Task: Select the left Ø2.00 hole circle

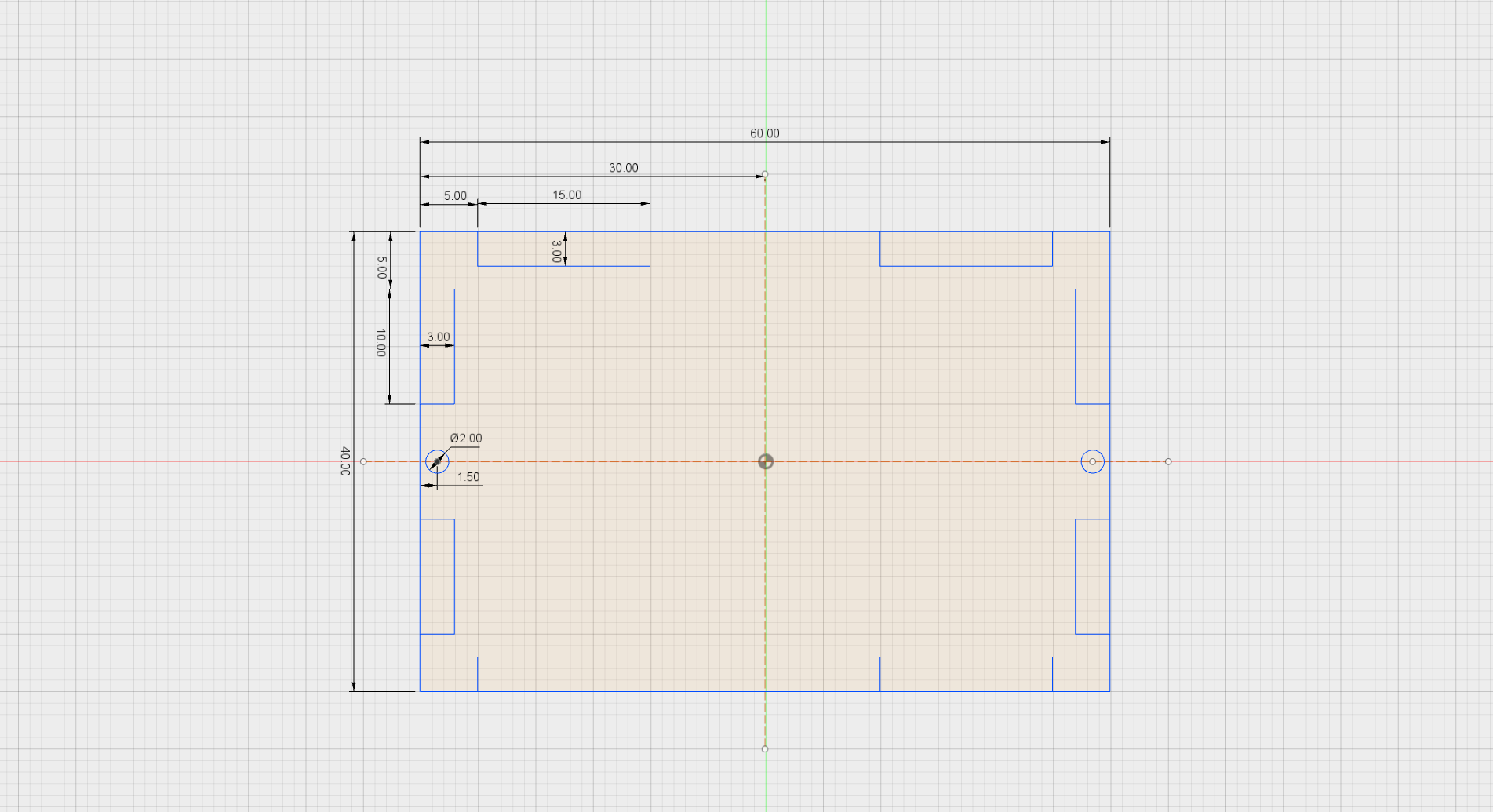Action: click(437, 461)
